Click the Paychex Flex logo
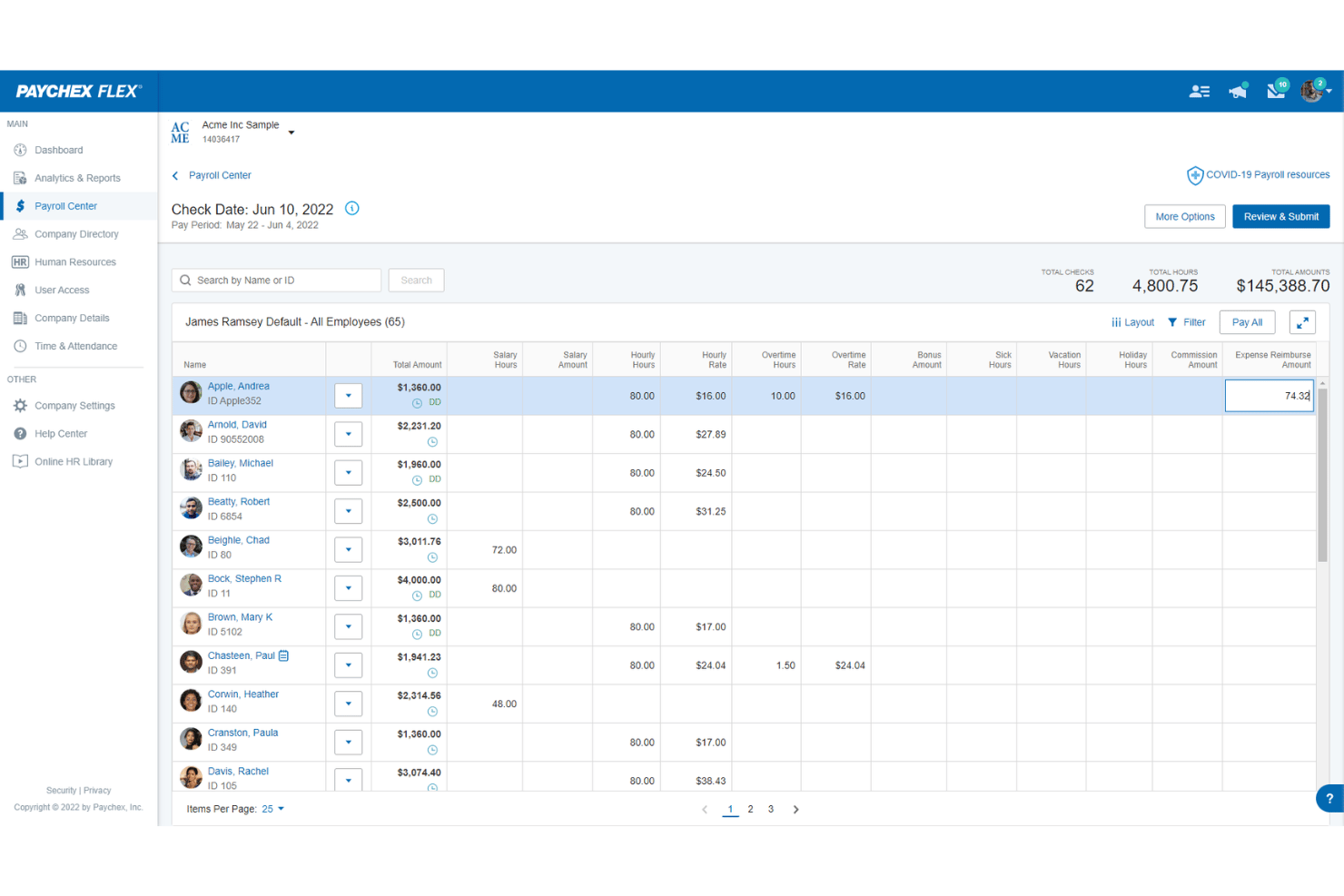The image size is (1344, 896). point(79,91)
